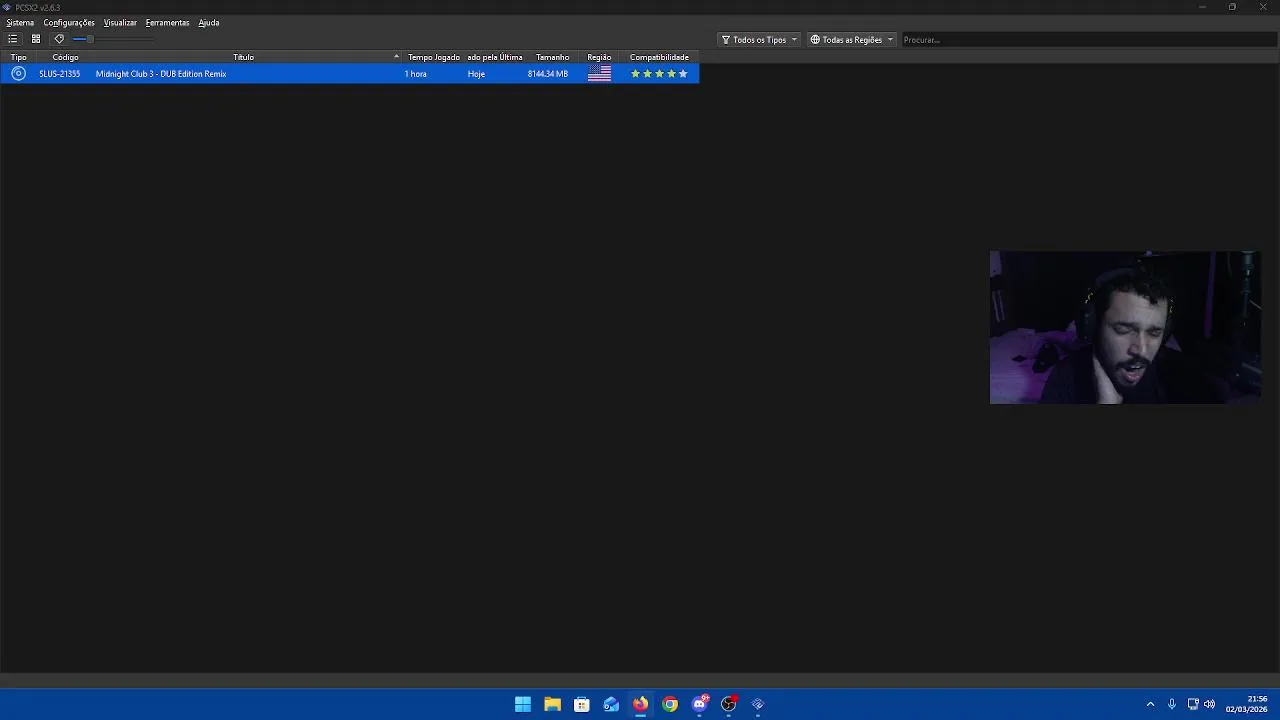Click the 8144.34 MB size cell
This screenshot has width=1280, height=720.
[x=548, y=74]
